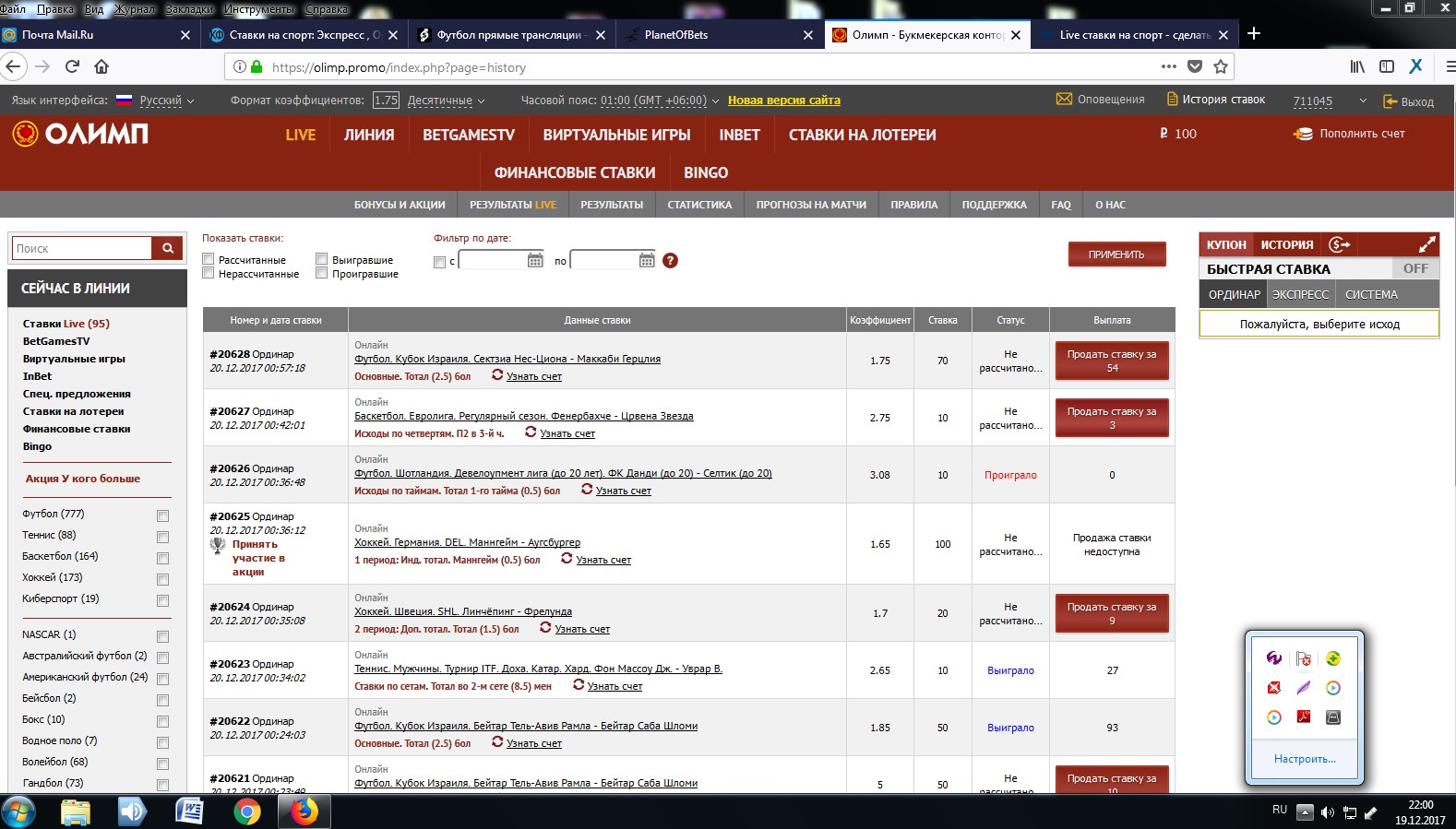Screen dimensions: 1456x829
Task: Bookmark this page with the star icon
Action: (1221, 66)
